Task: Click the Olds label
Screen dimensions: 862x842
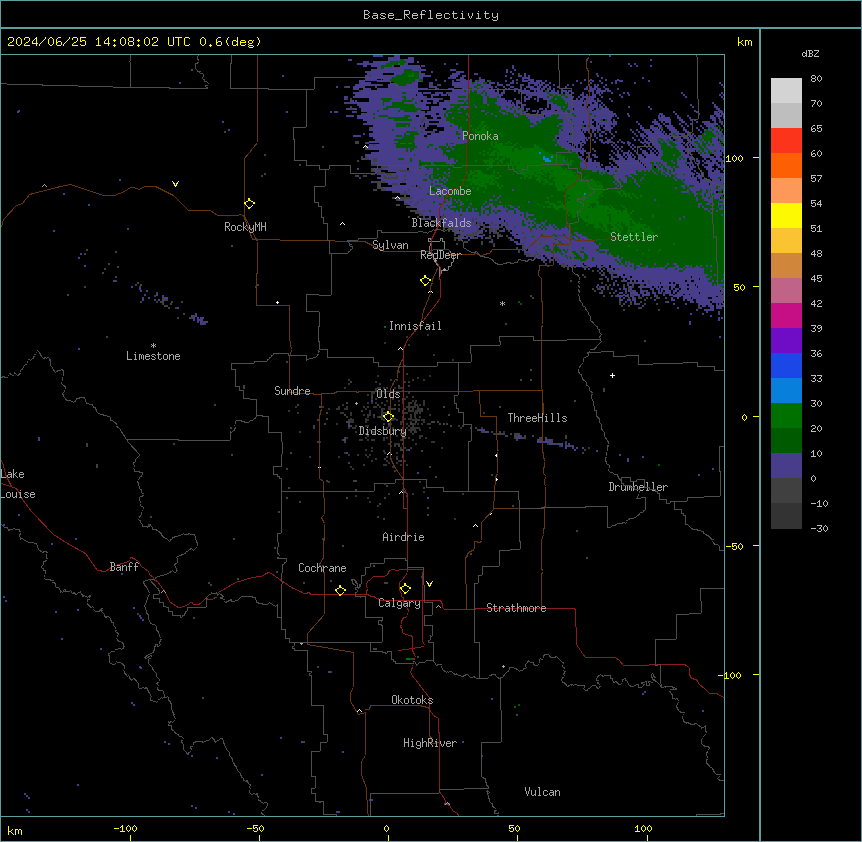Action: coord(388,394)
